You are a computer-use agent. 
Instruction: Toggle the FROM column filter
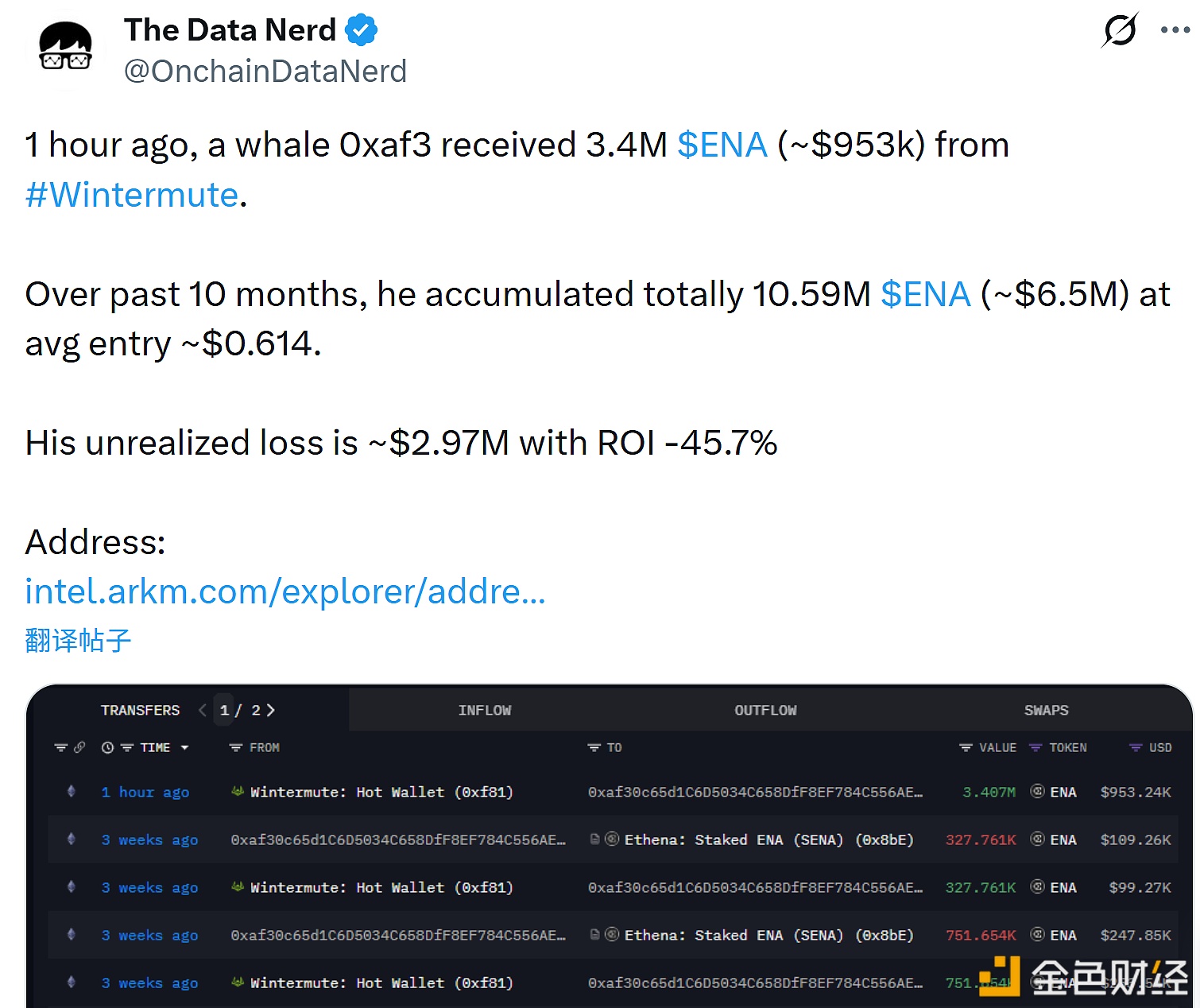point(235,748)
